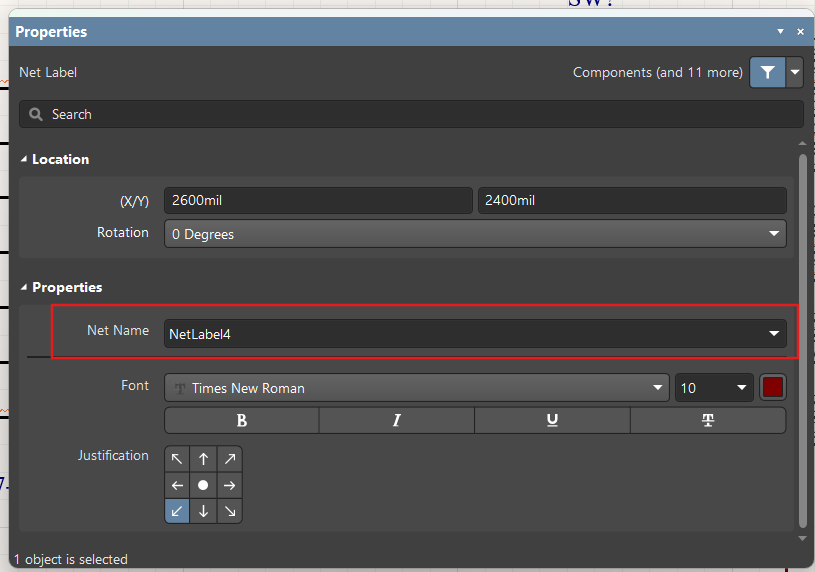The image size is (815, 572).
Task: Click the Search input field
Action: [411, 114]
